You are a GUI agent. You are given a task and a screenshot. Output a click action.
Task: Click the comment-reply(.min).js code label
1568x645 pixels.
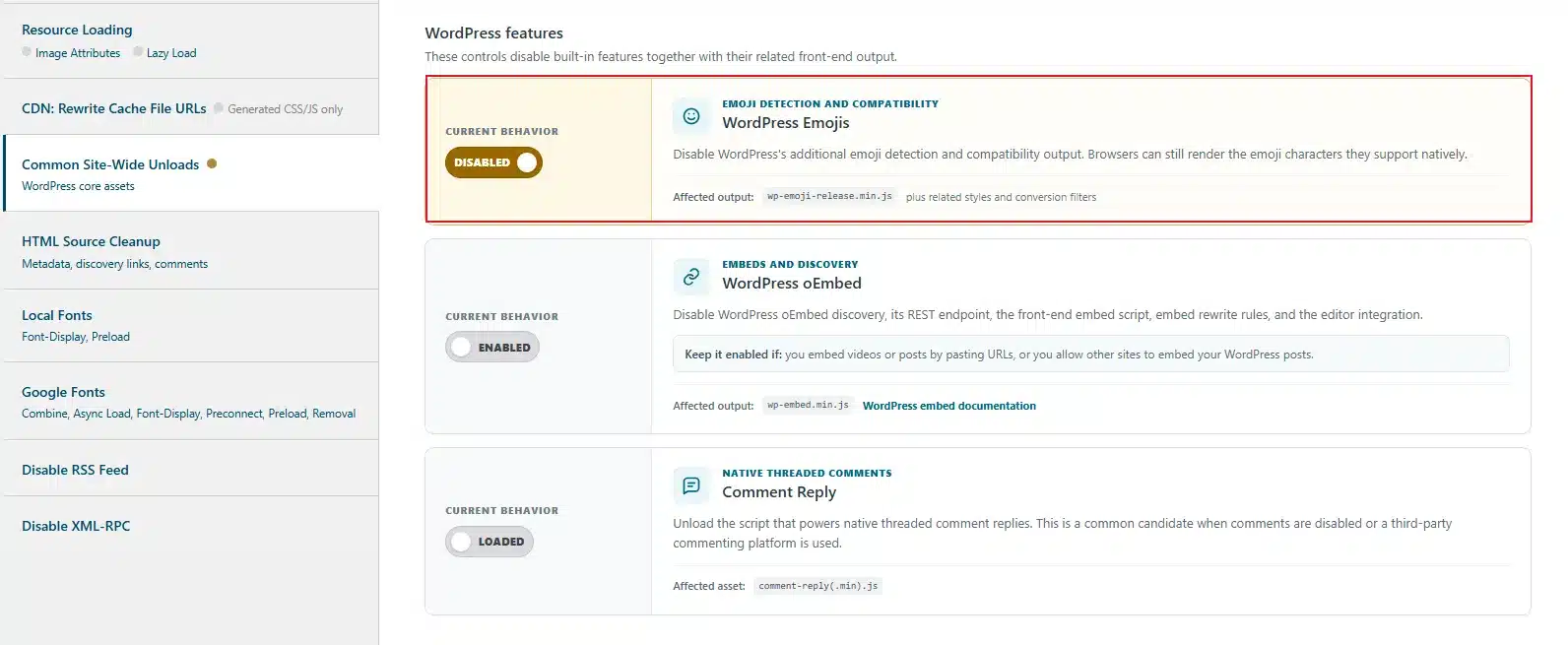tap(818, 586)
